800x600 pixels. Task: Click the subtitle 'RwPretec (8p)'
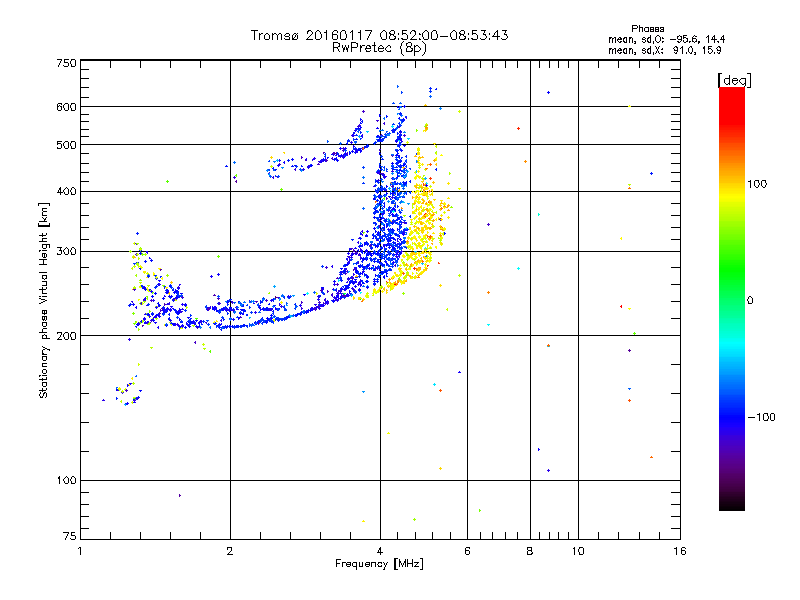click(379, 48)
